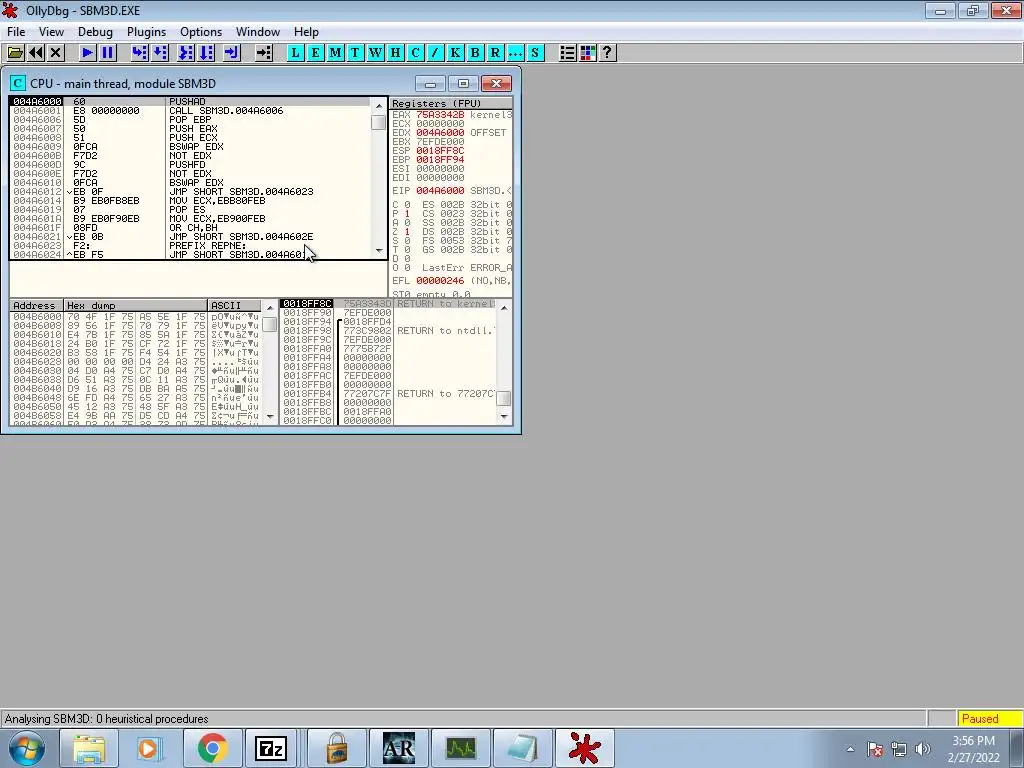1024x768 pixels.
Task: Open Threads window with T button
Action: [355, 53]
